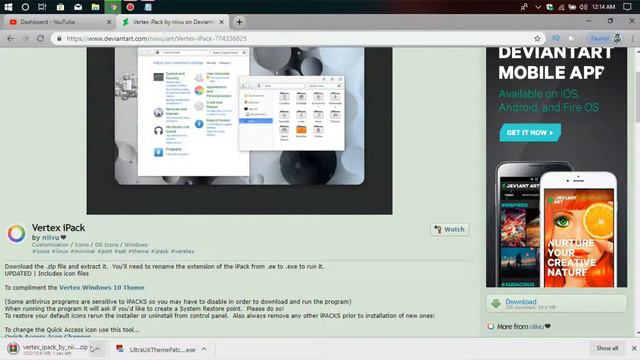This screenshot has width=640, height=360.
Task: Close the Vertex iPack tab
Action: [x=222, y=22]
